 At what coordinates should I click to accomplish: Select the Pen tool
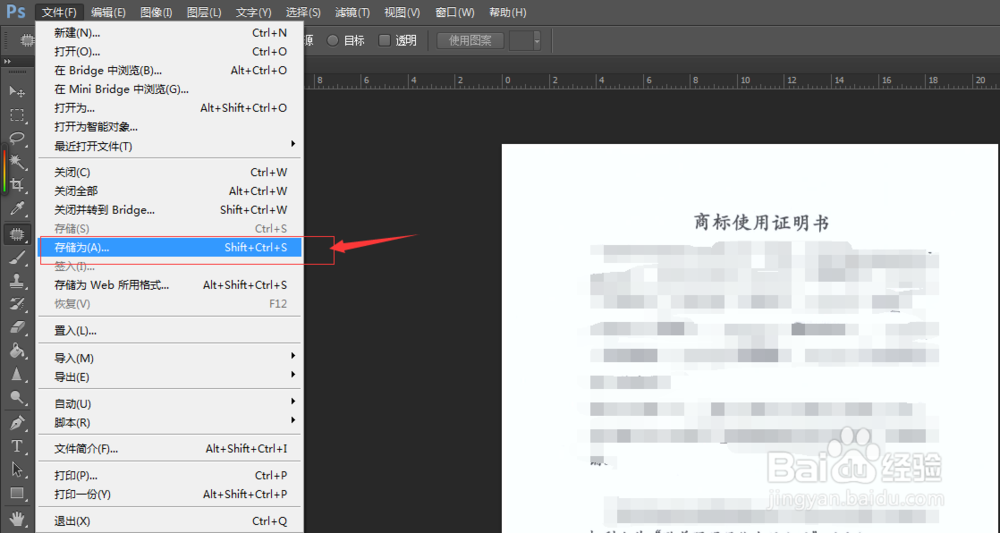(17, 423)
